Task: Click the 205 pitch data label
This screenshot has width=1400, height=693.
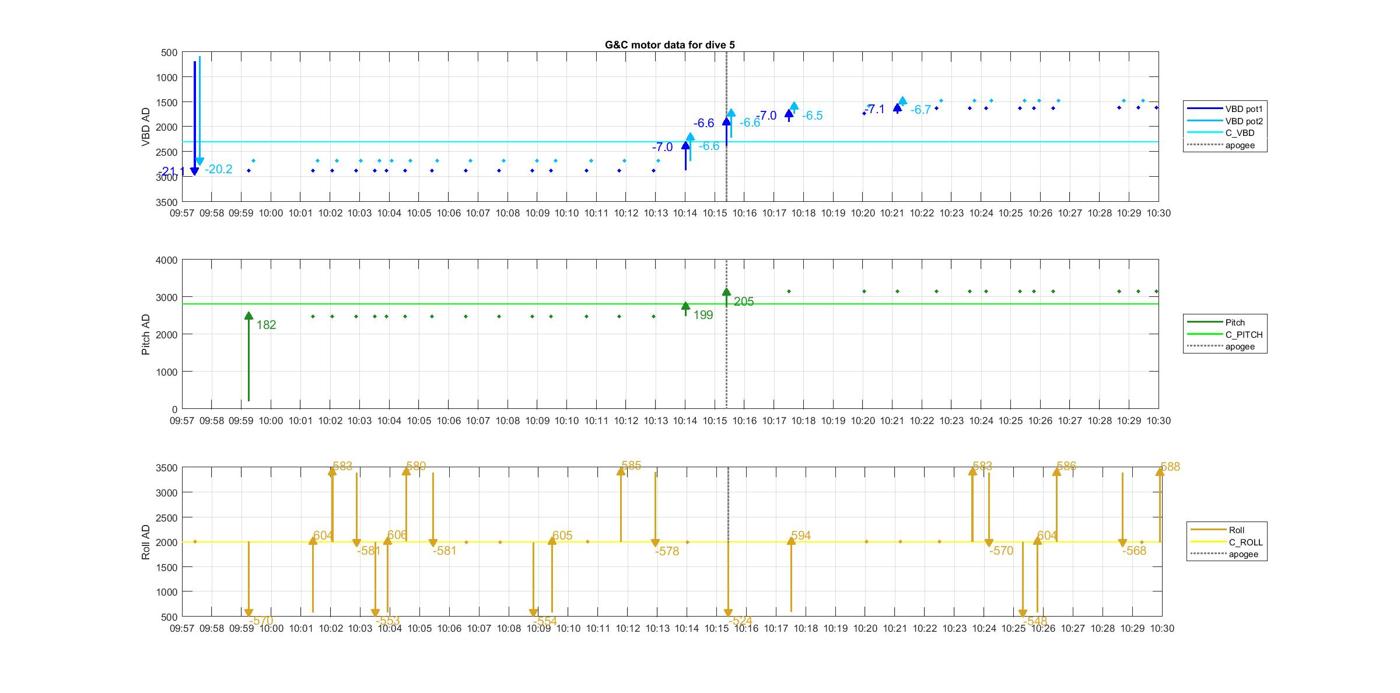Action: point(744,301)
